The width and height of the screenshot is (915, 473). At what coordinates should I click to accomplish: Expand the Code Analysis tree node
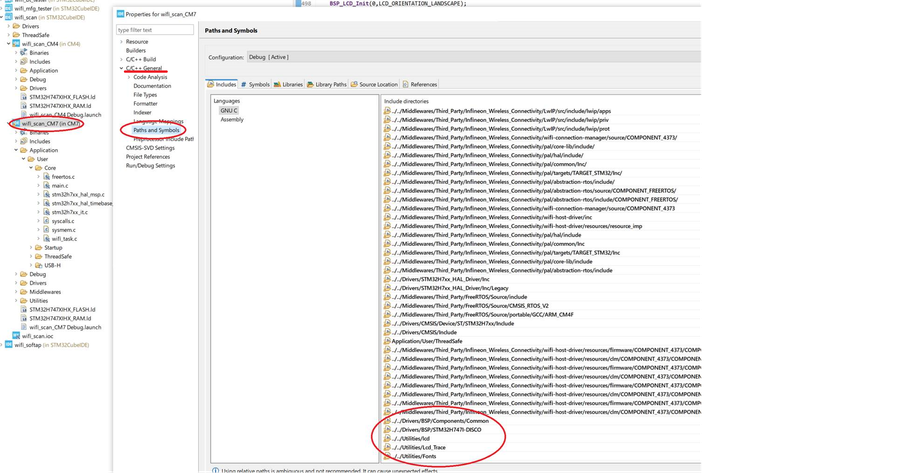coord(129,77)
